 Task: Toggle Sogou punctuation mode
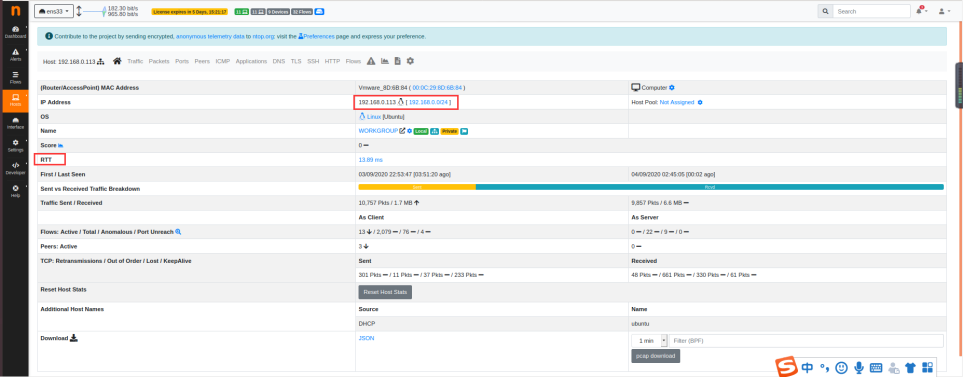tap(824, 368)
